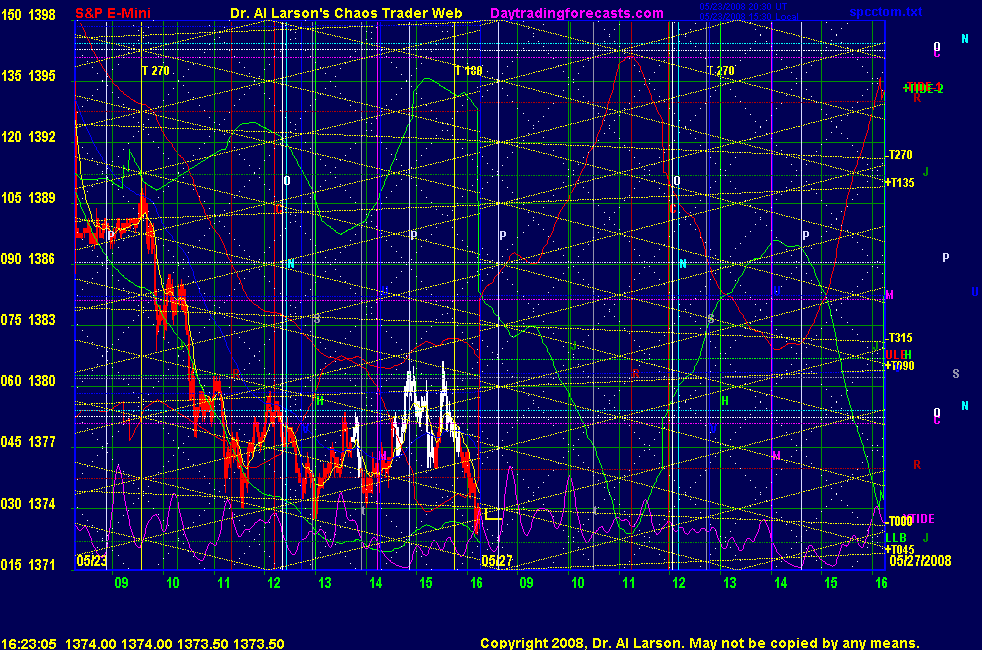Click the "T 180" vertical line label
Screen dimensions: 982x650
coord(468,70)
